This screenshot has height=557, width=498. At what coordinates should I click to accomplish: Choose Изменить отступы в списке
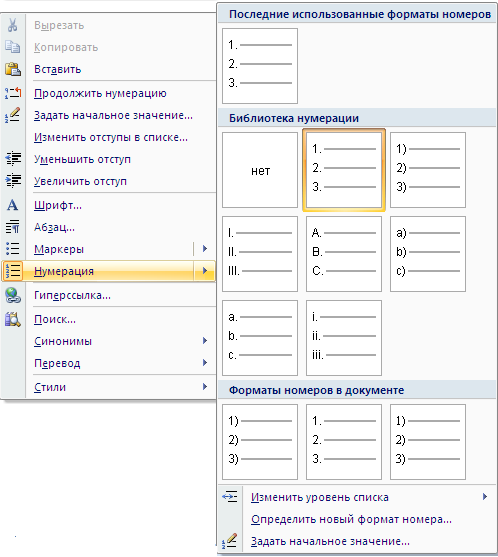(111, 137)
